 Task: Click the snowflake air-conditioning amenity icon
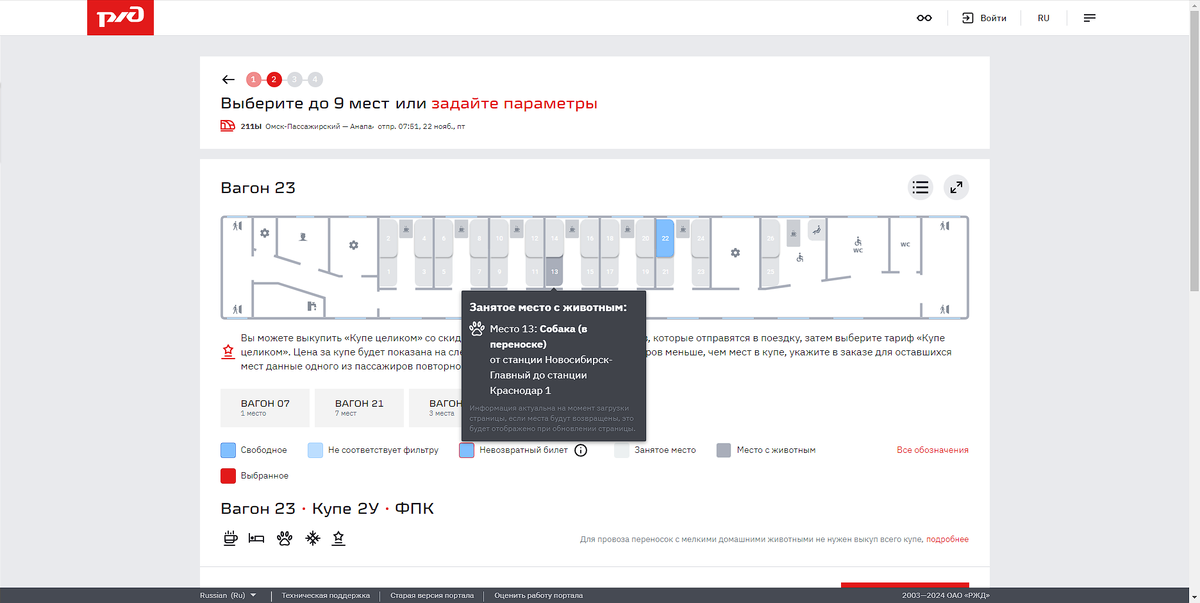tap(312, 538)
